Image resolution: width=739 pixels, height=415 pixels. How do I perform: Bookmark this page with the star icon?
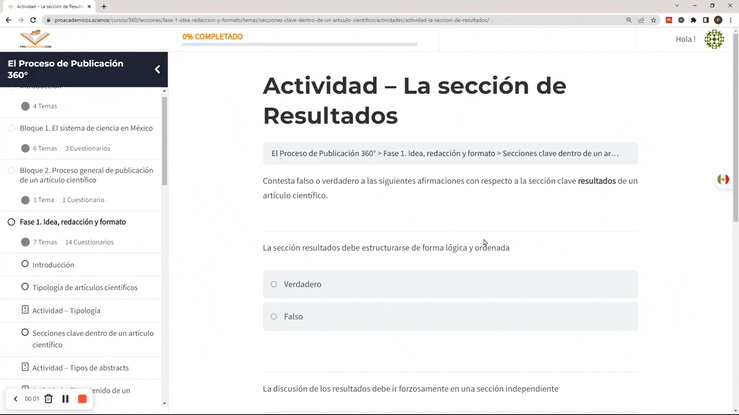click(x=653, y=20)
